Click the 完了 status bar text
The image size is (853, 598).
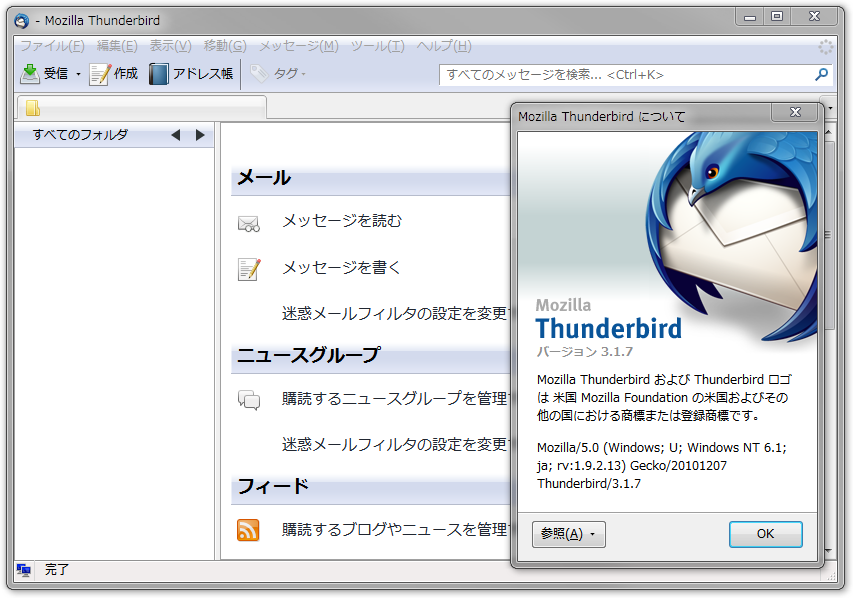click(x=57, y=570)
